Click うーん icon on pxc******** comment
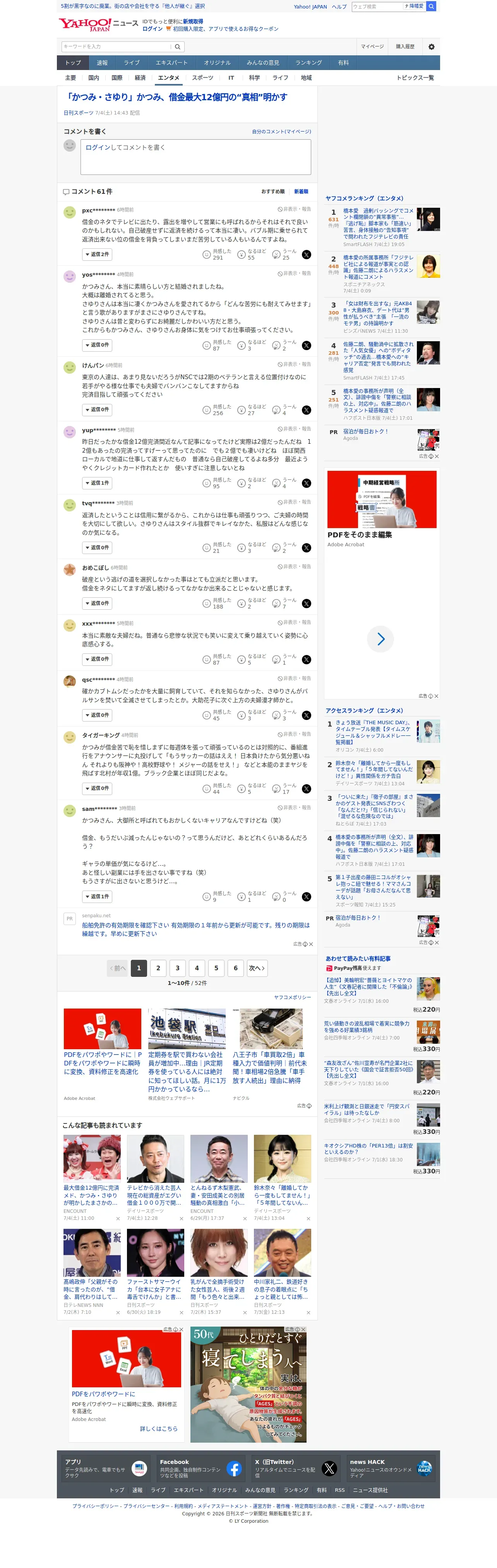The height and width of the screenshot is (1568, 497). coord(276,255)
